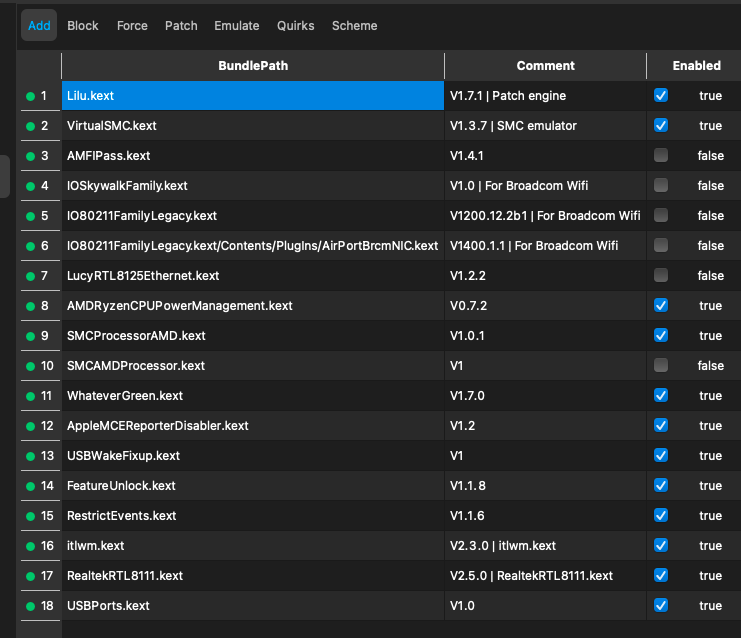This screenshot has width=741, height=638.
Task: Select the Lilu.kext bundle path cell
Action: 253,95
